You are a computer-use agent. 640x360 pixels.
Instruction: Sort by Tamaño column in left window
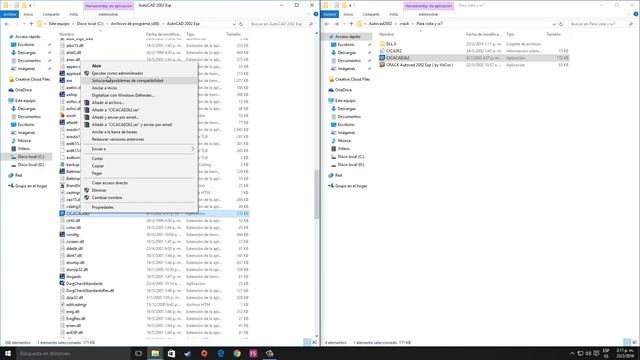(233, 34)
